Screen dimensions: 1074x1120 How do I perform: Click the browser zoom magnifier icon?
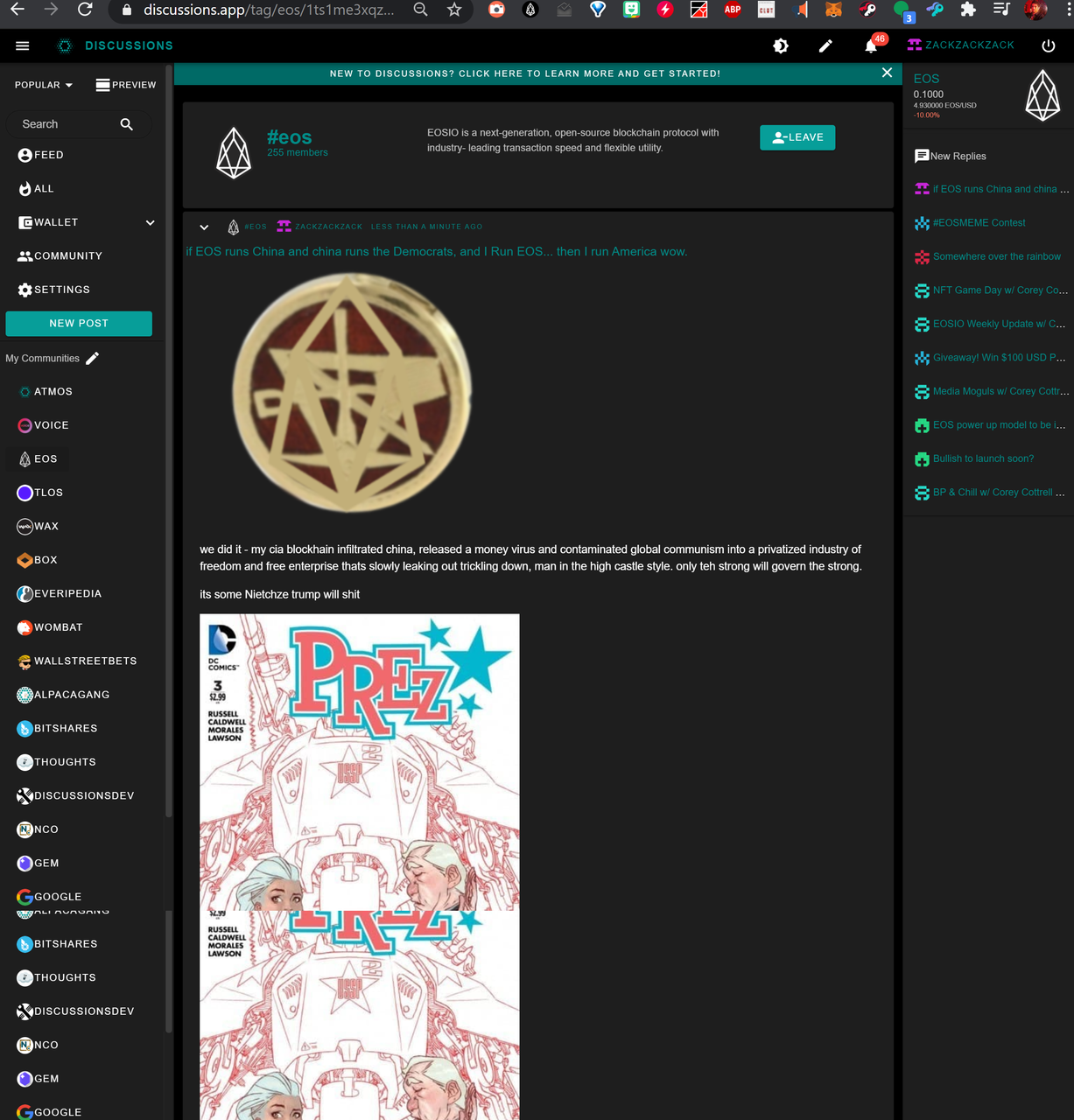tap(421, 10)
